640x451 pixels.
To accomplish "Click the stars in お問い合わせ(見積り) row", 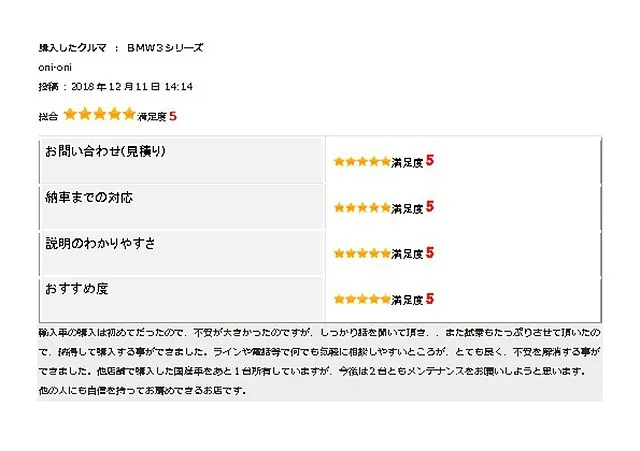I will click(x=362, y=162).
